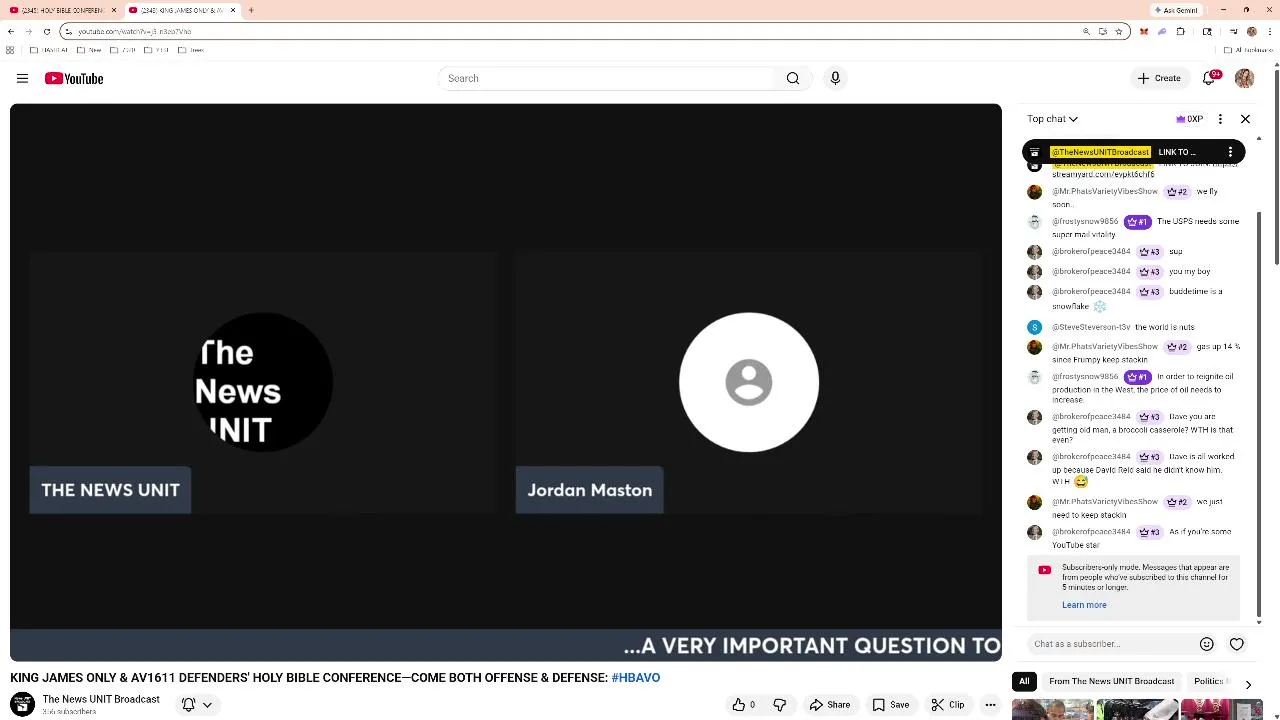
Task: Open the browser apps grid shortcut
Action: tap(10, 49)
